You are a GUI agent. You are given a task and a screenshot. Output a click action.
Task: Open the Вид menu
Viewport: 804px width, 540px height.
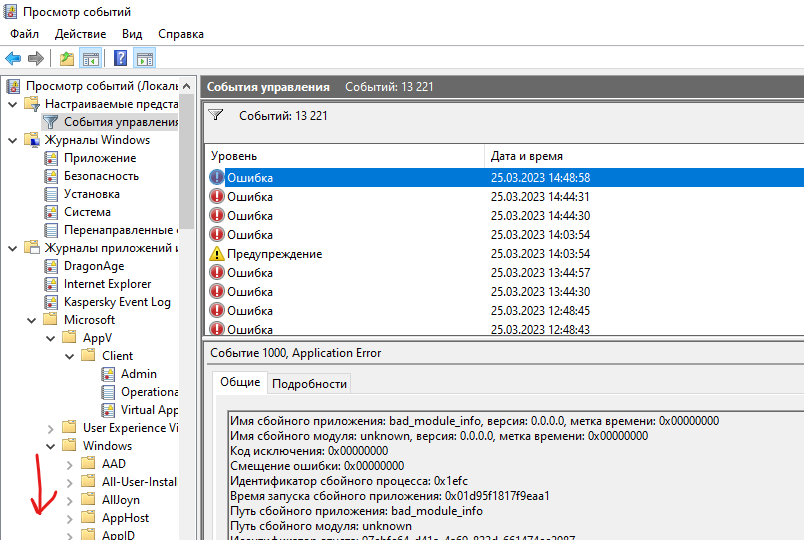click(x=132, y=34)
